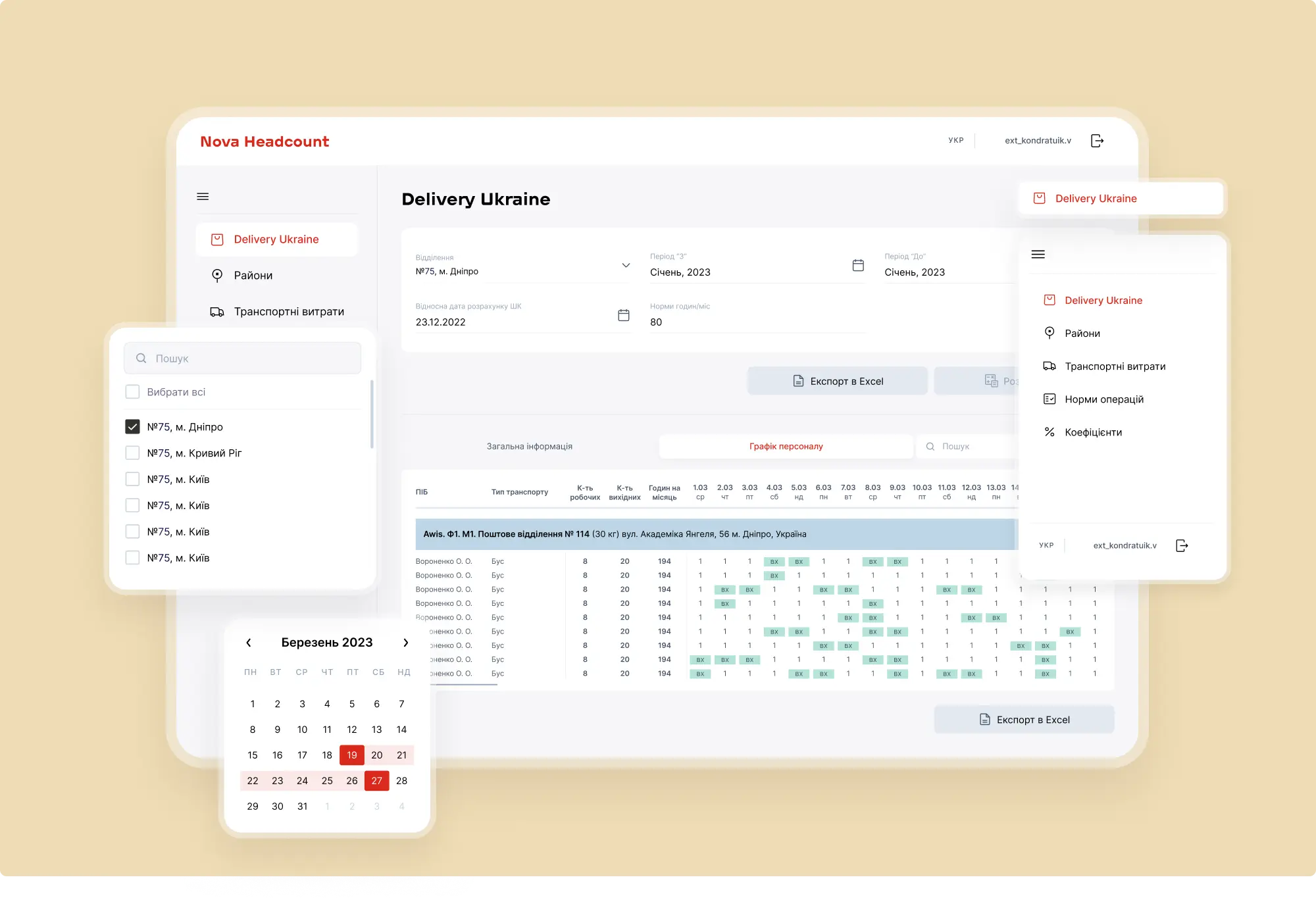1316x898 pixels.
Task: Open the calendar icon for Відносна дата розрахунку
Action: [x=624, y=315]
